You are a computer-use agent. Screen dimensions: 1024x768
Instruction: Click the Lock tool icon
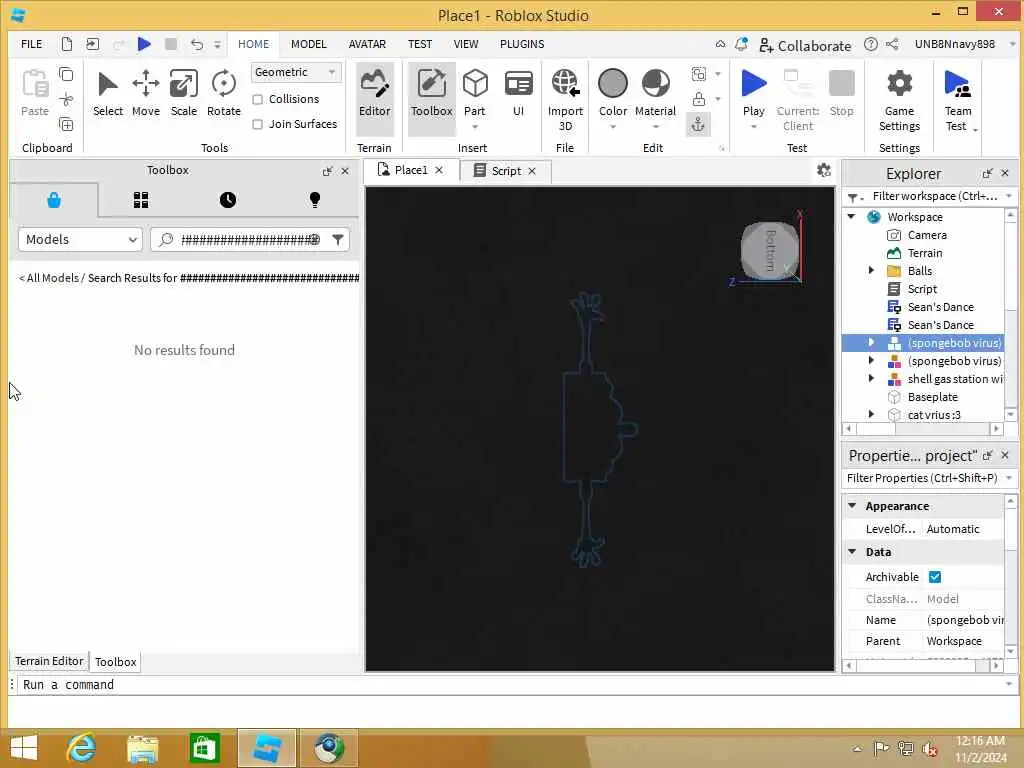point(699,99)
